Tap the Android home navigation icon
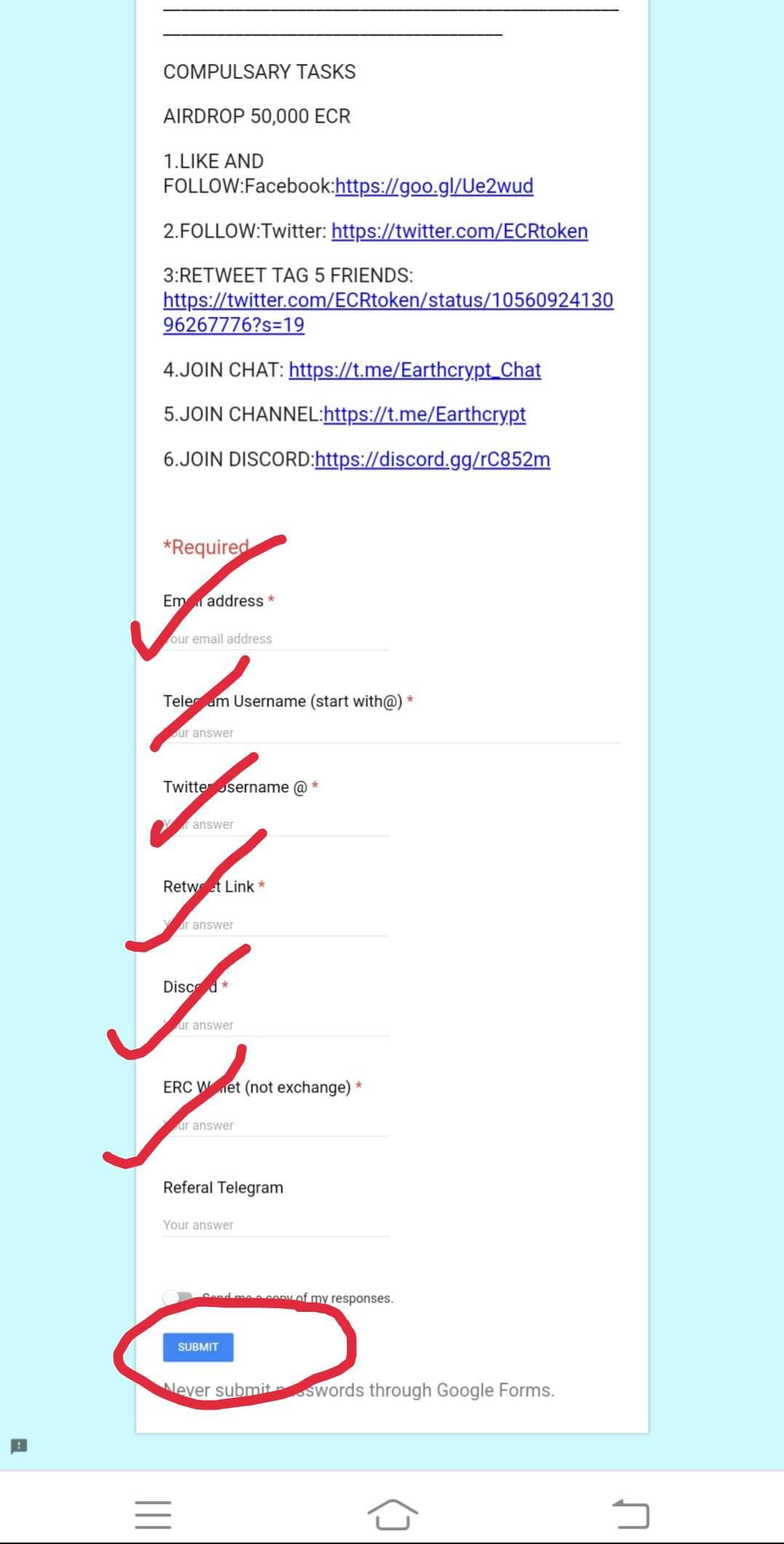The width and height of the screenshot is (784, 1544). coord(392,1514)
